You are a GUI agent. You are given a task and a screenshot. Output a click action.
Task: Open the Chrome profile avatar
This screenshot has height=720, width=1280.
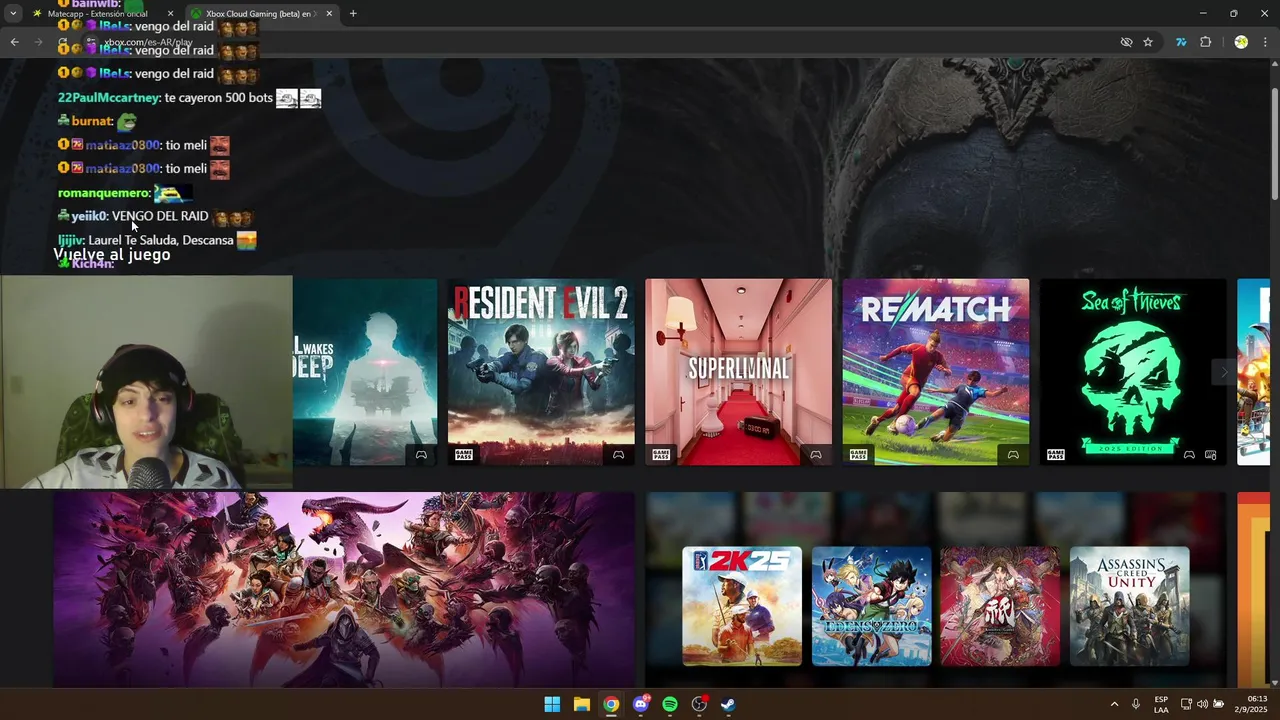point(1241,42)
